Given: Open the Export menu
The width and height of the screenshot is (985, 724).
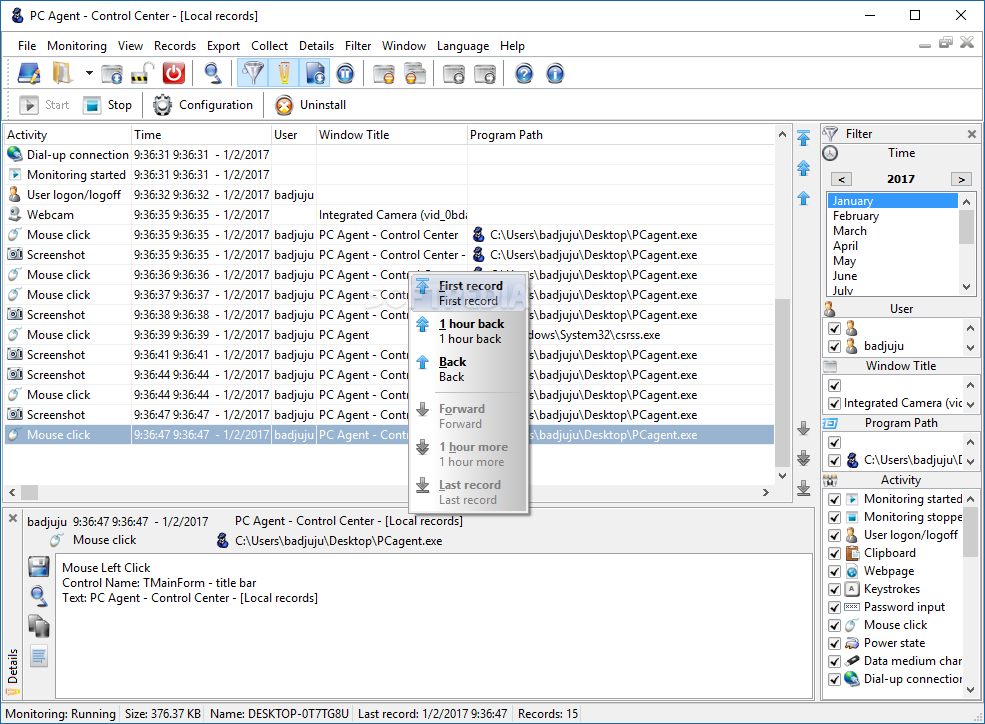Looking at the screenshot, I should [224, 46].
